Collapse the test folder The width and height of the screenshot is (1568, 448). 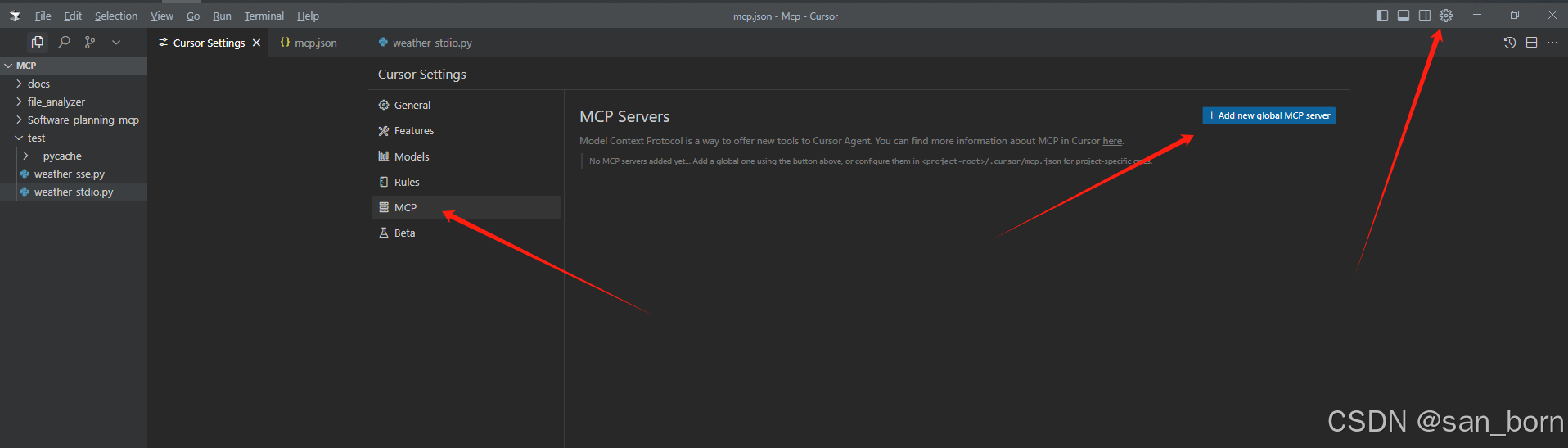click(x=74, y=138)
